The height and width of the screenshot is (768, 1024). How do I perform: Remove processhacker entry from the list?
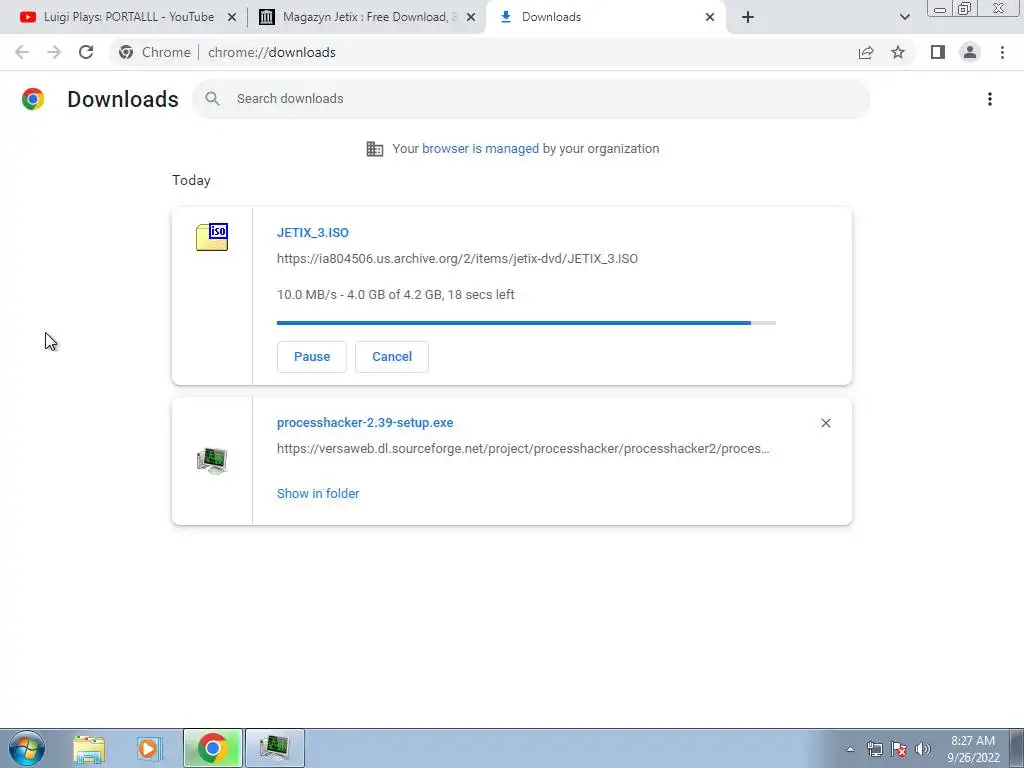[825, 423]
